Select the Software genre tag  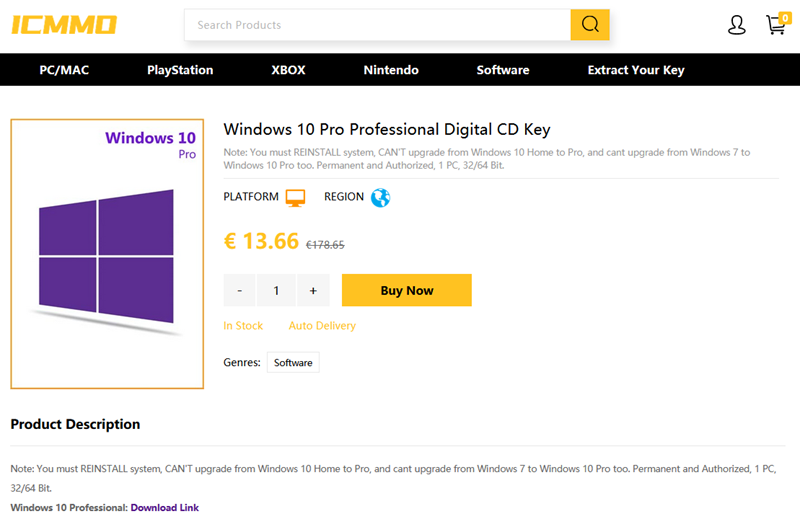pyautogui.click(x=293, y=363)
